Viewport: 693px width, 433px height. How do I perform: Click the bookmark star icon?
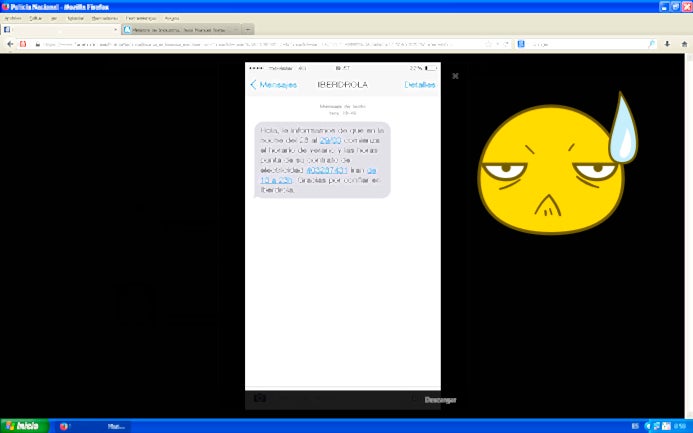point(488,44)
